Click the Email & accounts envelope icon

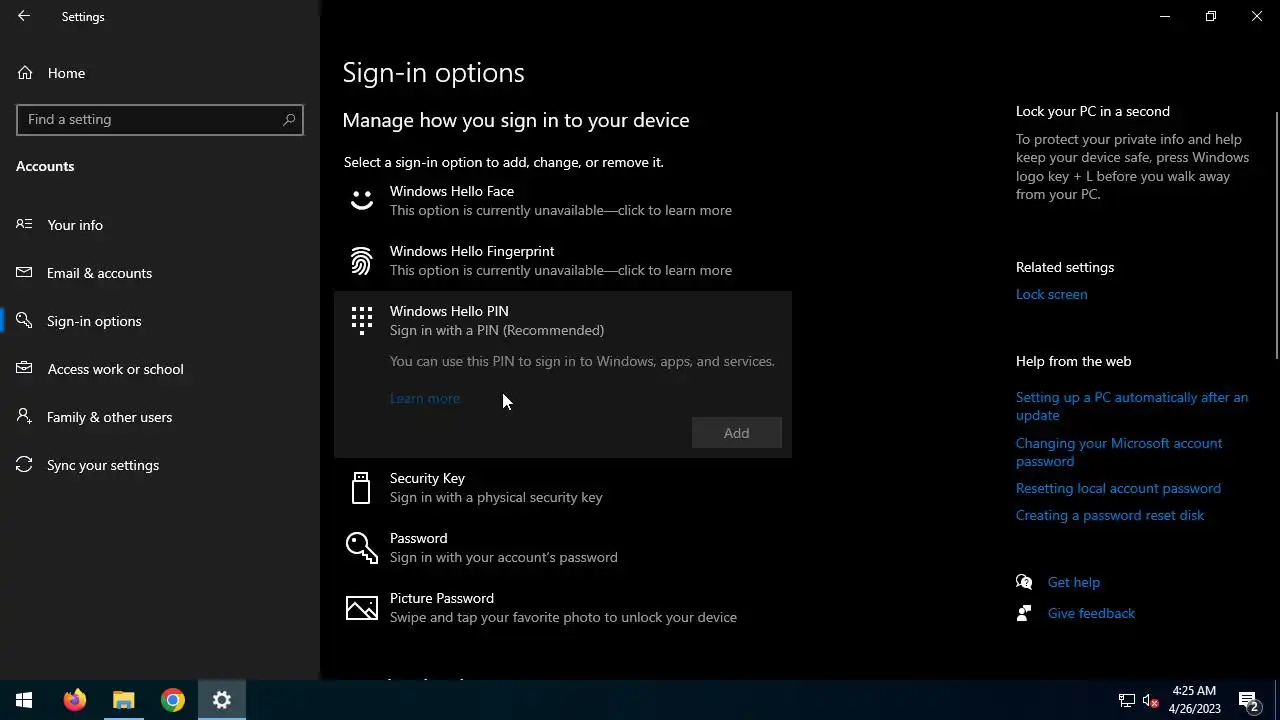(x=24, y=272)
